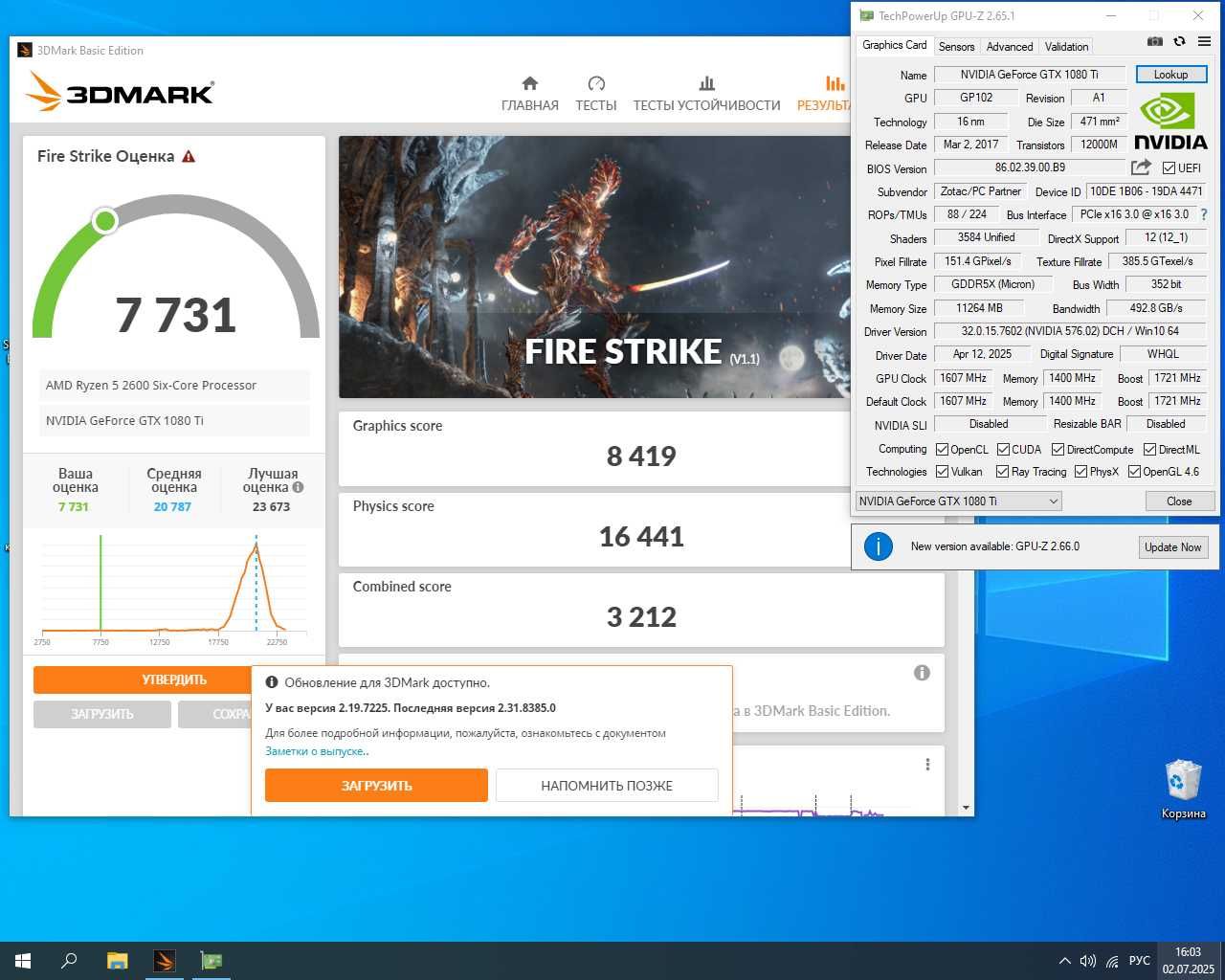Click Physics score value 16 441
The height and width of the screenshot is (980, 1225).
tap(641, 536)
